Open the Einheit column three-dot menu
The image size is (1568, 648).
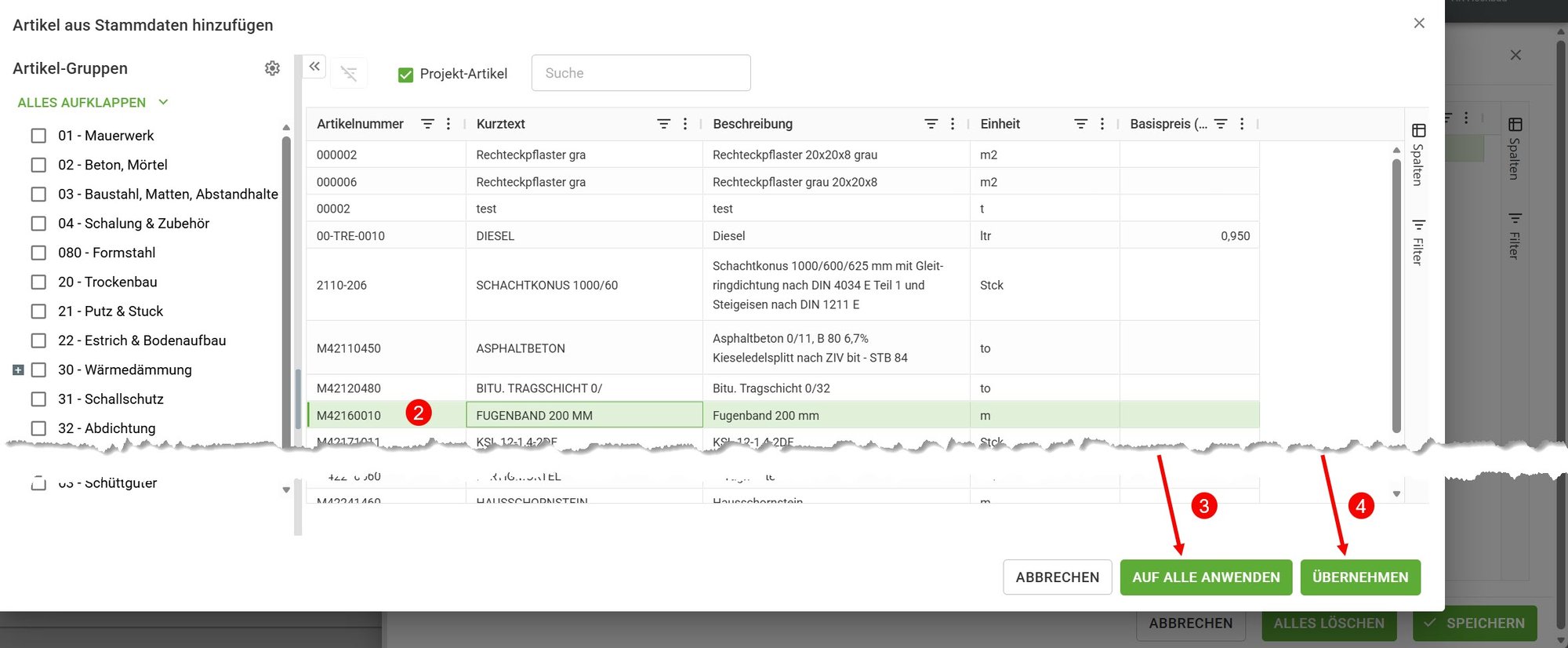tap(1102, 124)
